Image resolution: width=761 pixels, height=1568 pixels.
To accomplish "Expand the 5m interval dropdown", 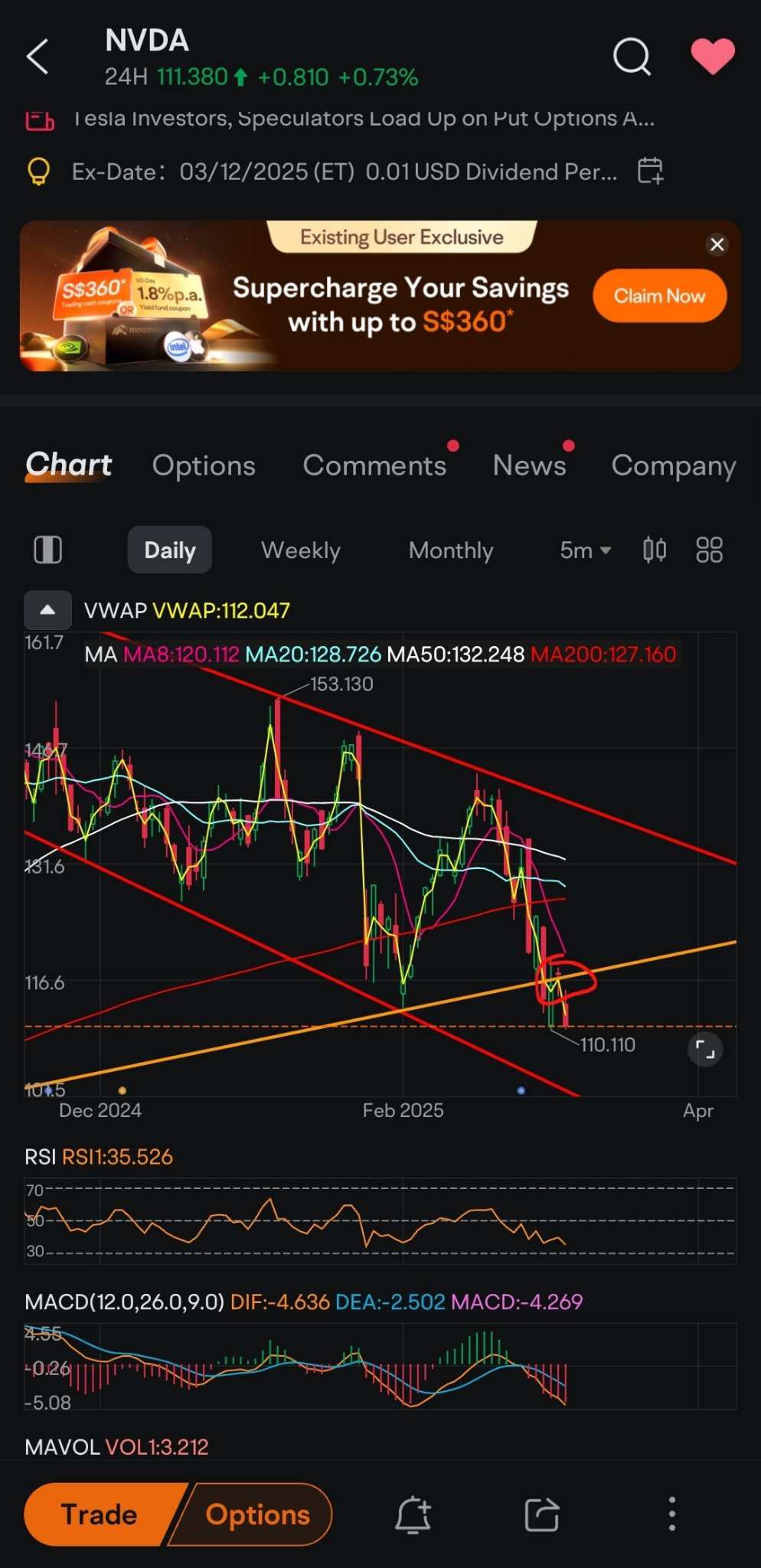I will [x=586, y=550].
